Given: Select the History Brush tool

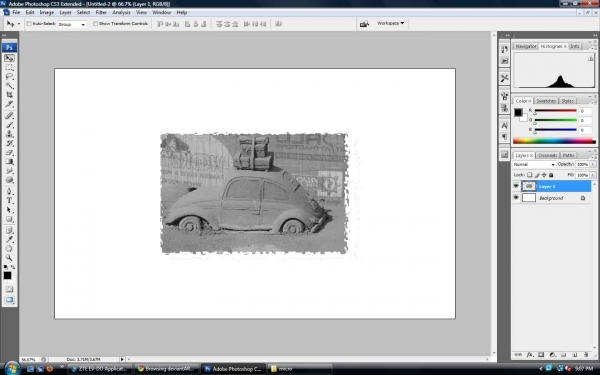Looking at the screenshot, I should [9, 143].
